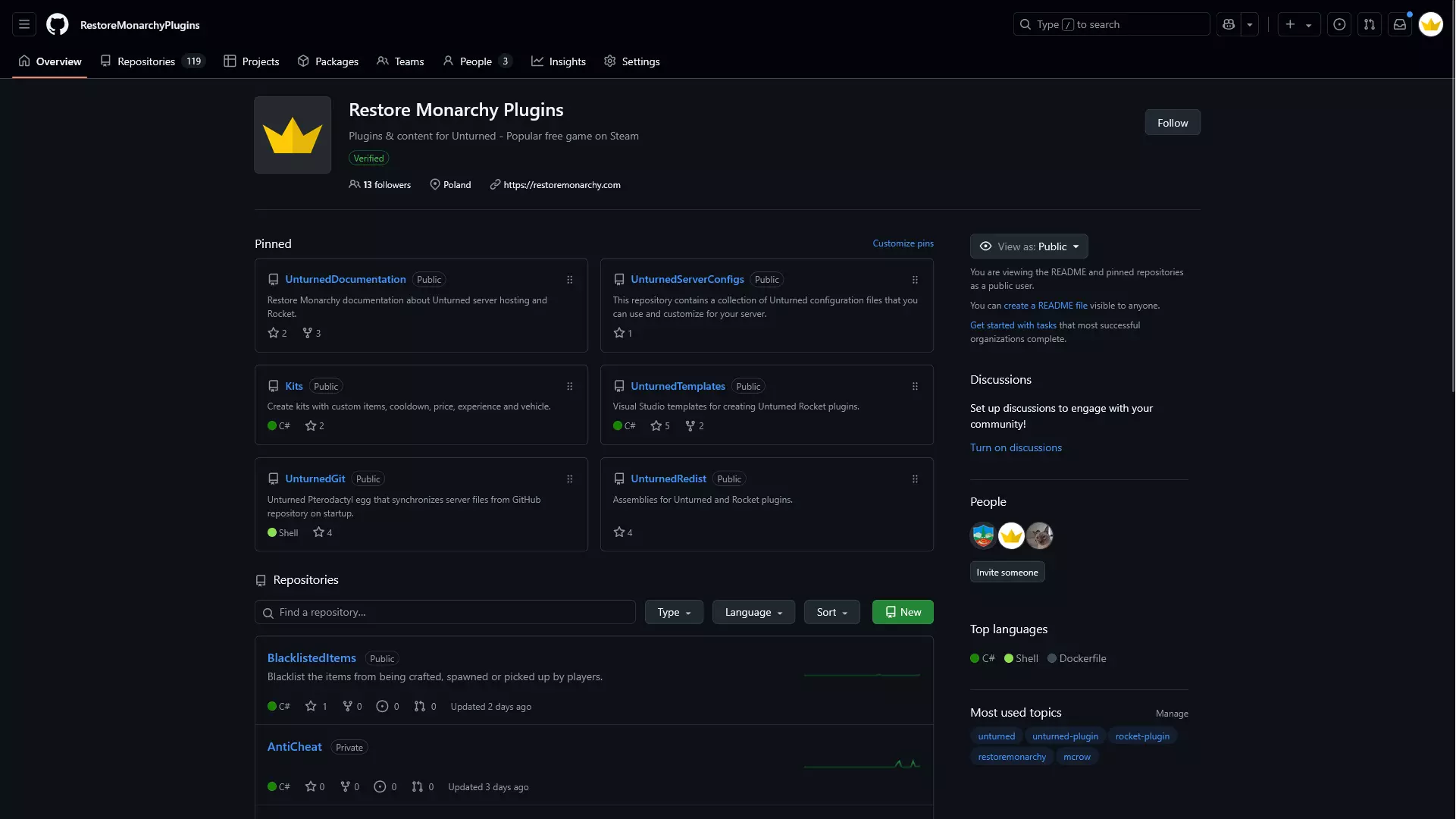Screen dimensions: 1456x819
Task: Turn on discussions link
Action: [x=1016, y=448]
